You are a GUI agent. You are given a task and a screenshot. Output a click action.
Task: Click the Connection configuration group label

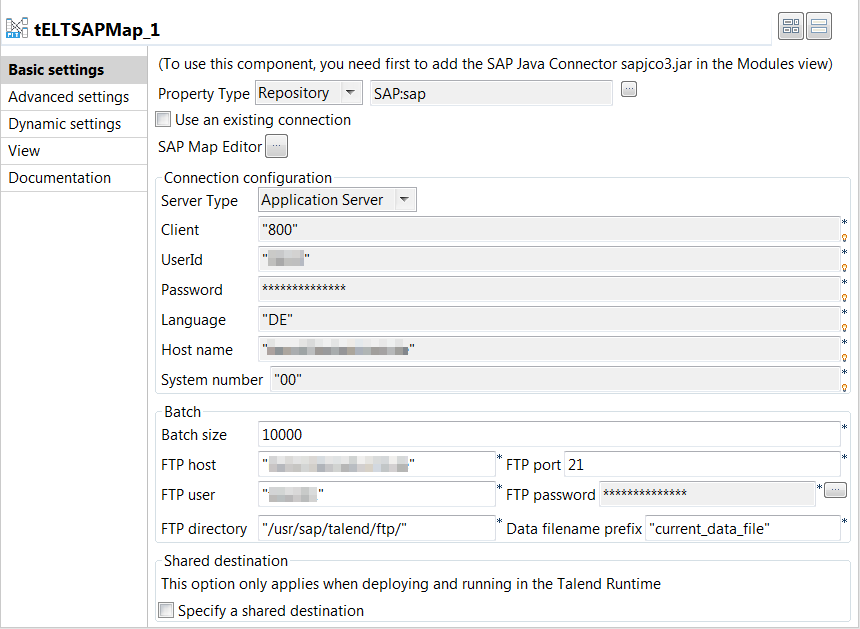click(248, 178)
